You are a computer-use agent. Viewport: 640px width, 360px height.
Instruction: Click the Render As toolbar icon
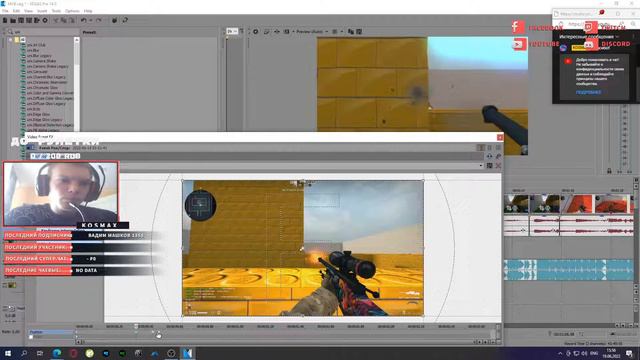[37, 20]
